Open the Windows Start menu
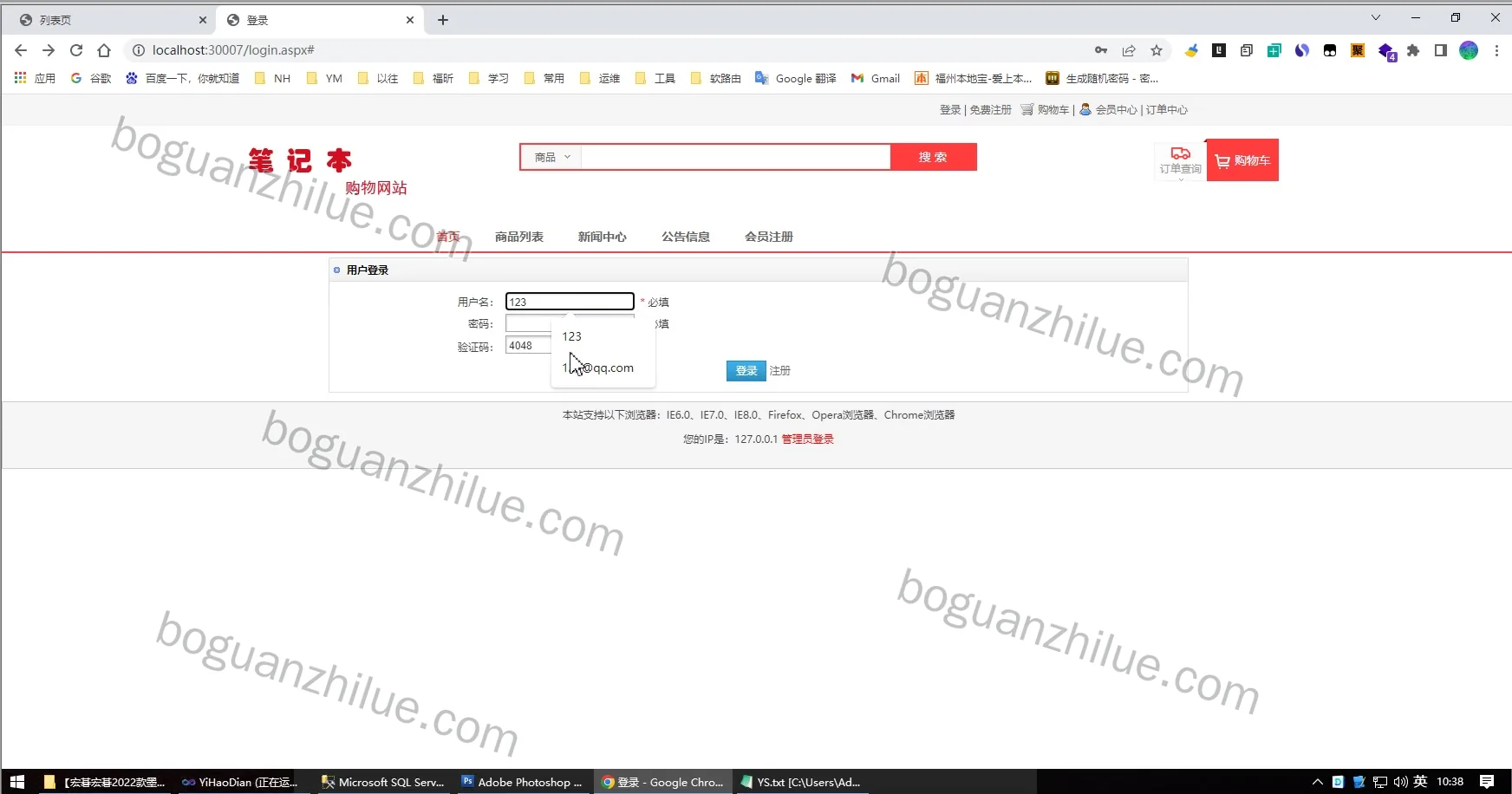The height and width of the screenshot is (794, 1512). pyautogui.click(x=17, y=782)
